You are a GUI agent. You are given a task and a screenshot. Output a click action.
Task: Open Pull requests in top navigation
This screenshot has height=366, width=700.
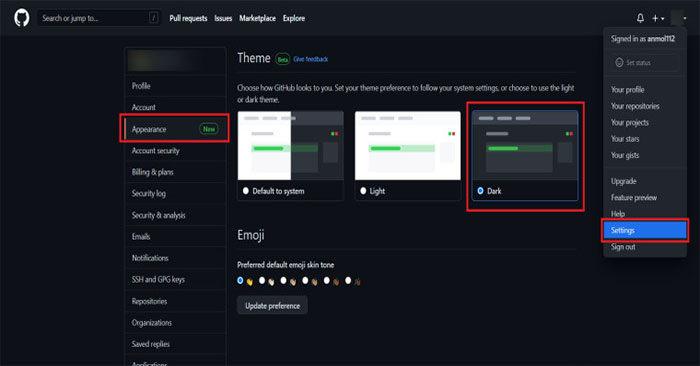(188, 18)
